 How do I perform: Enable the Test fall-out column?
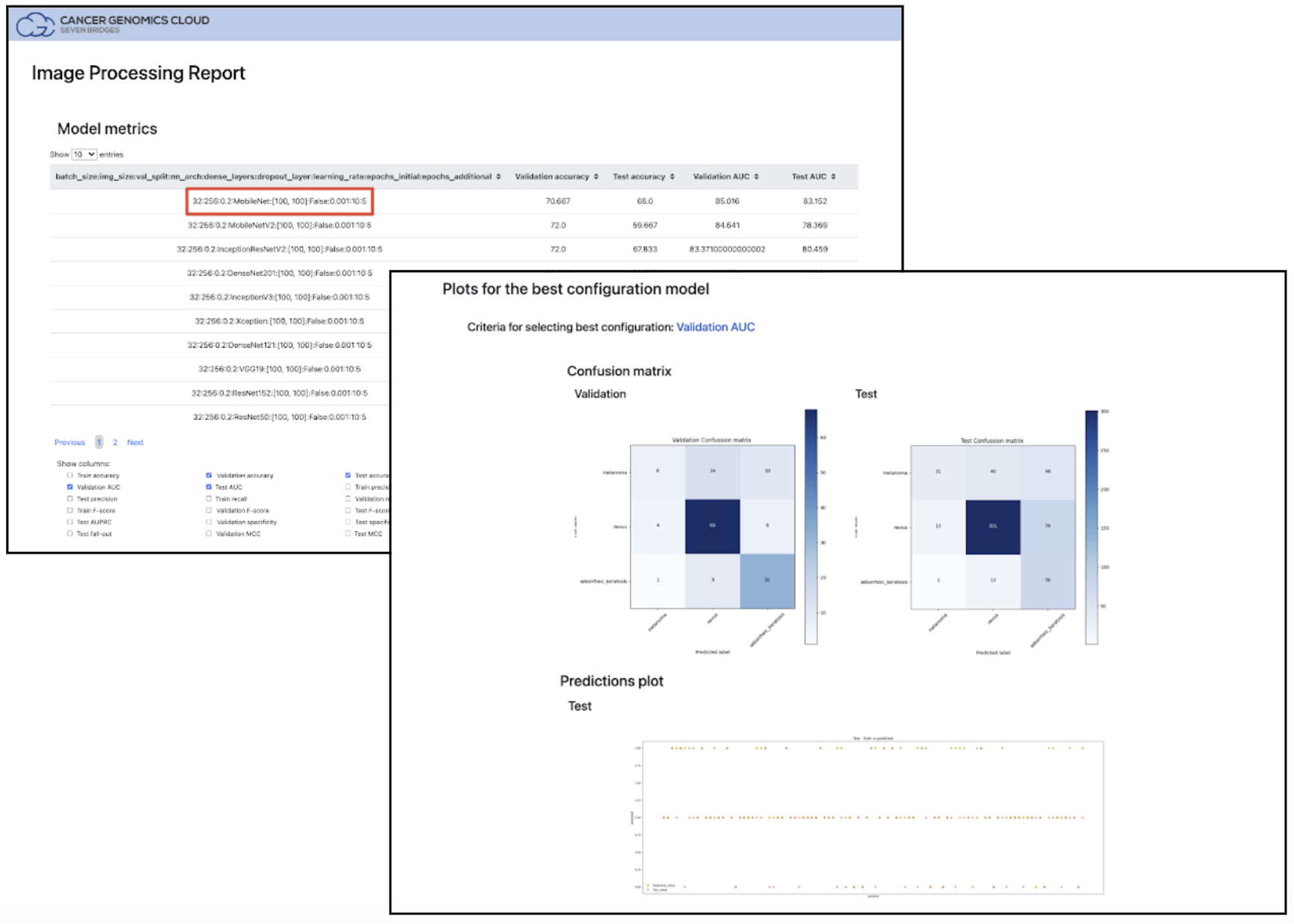coord(70,534)
